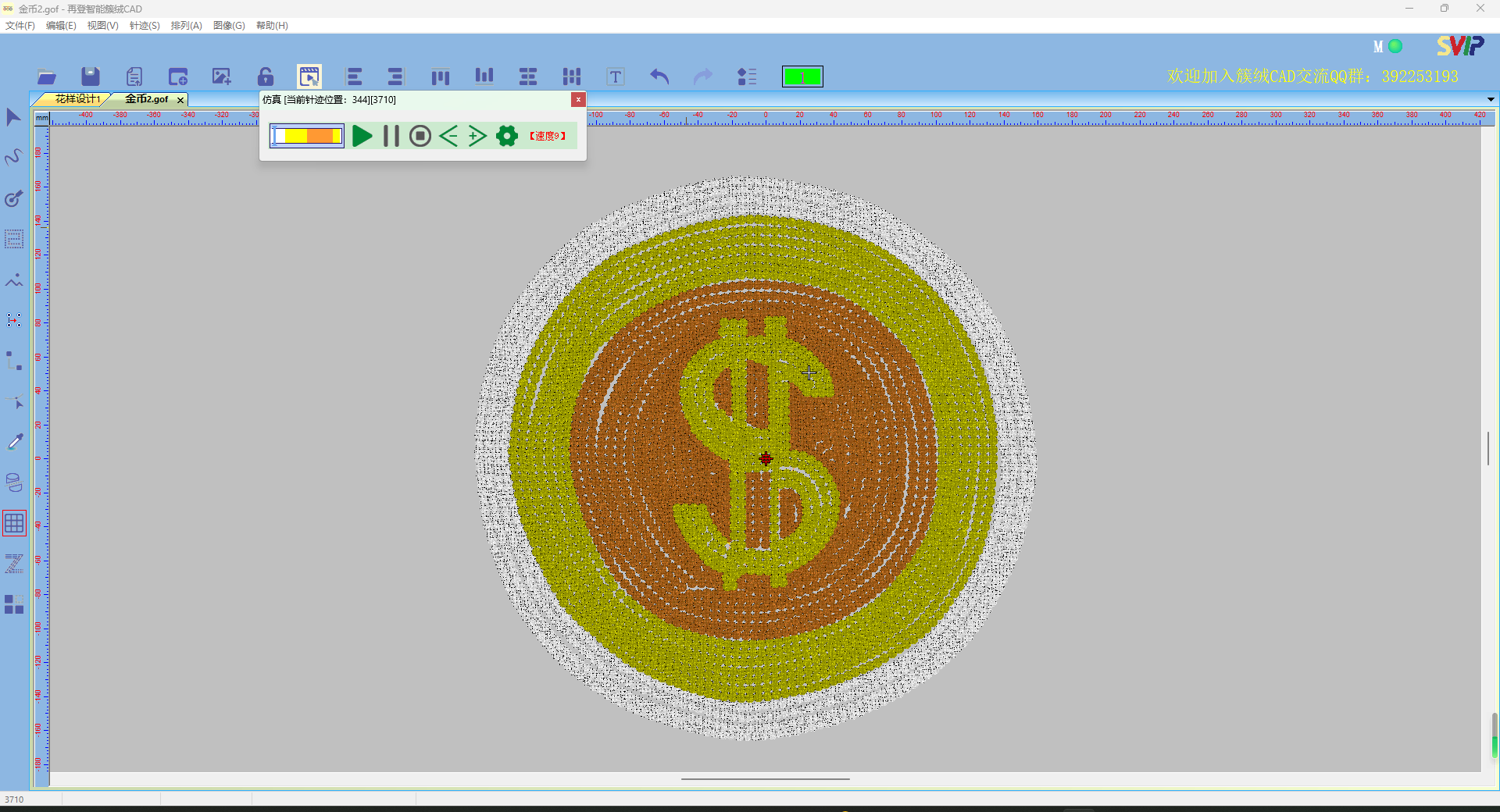Step forward one stitch

[477, 136]
